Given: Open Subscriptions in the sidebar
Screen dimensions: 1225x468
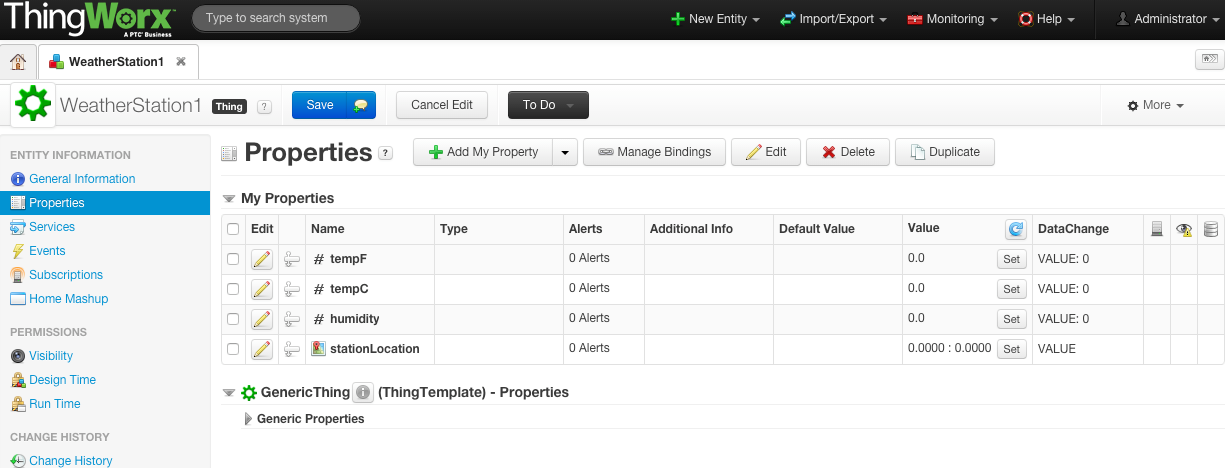Looking at the screenshot, I should 66,275.
